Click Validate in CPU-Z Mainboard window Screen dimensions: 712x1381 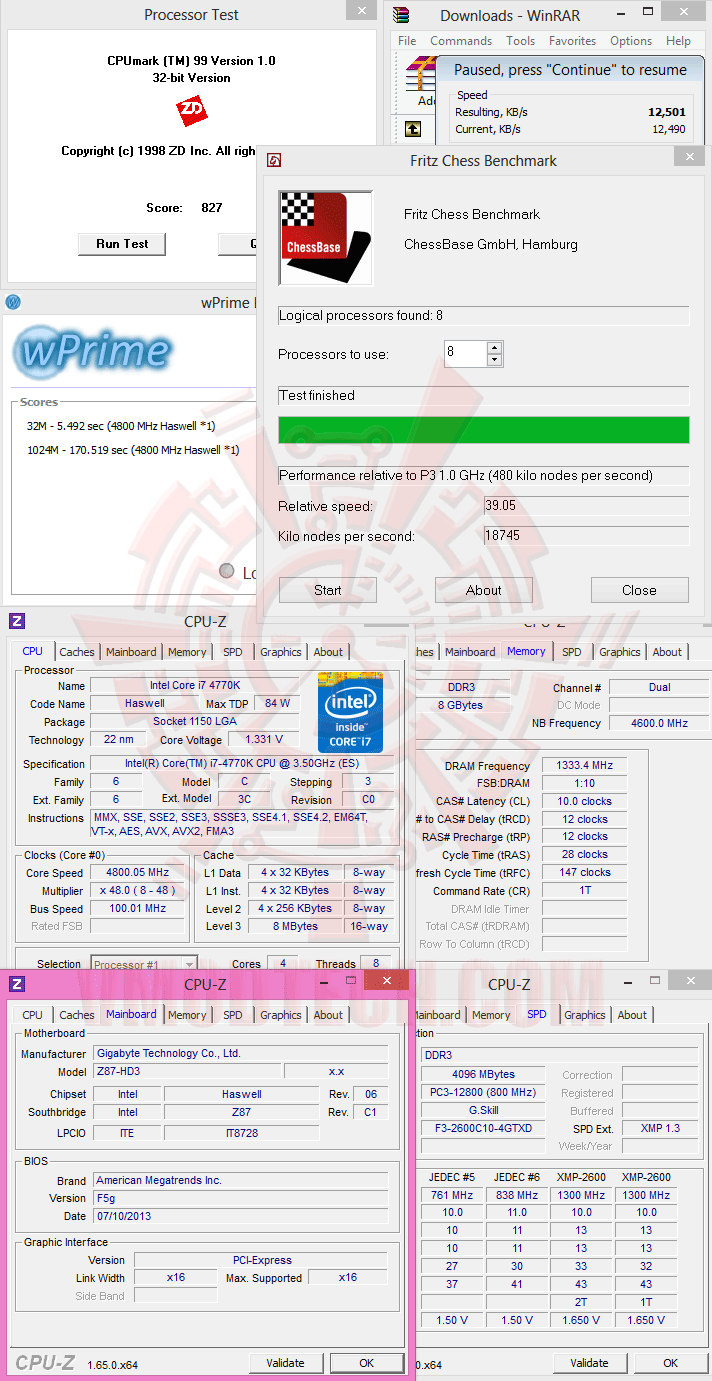tap(286, 1363)
